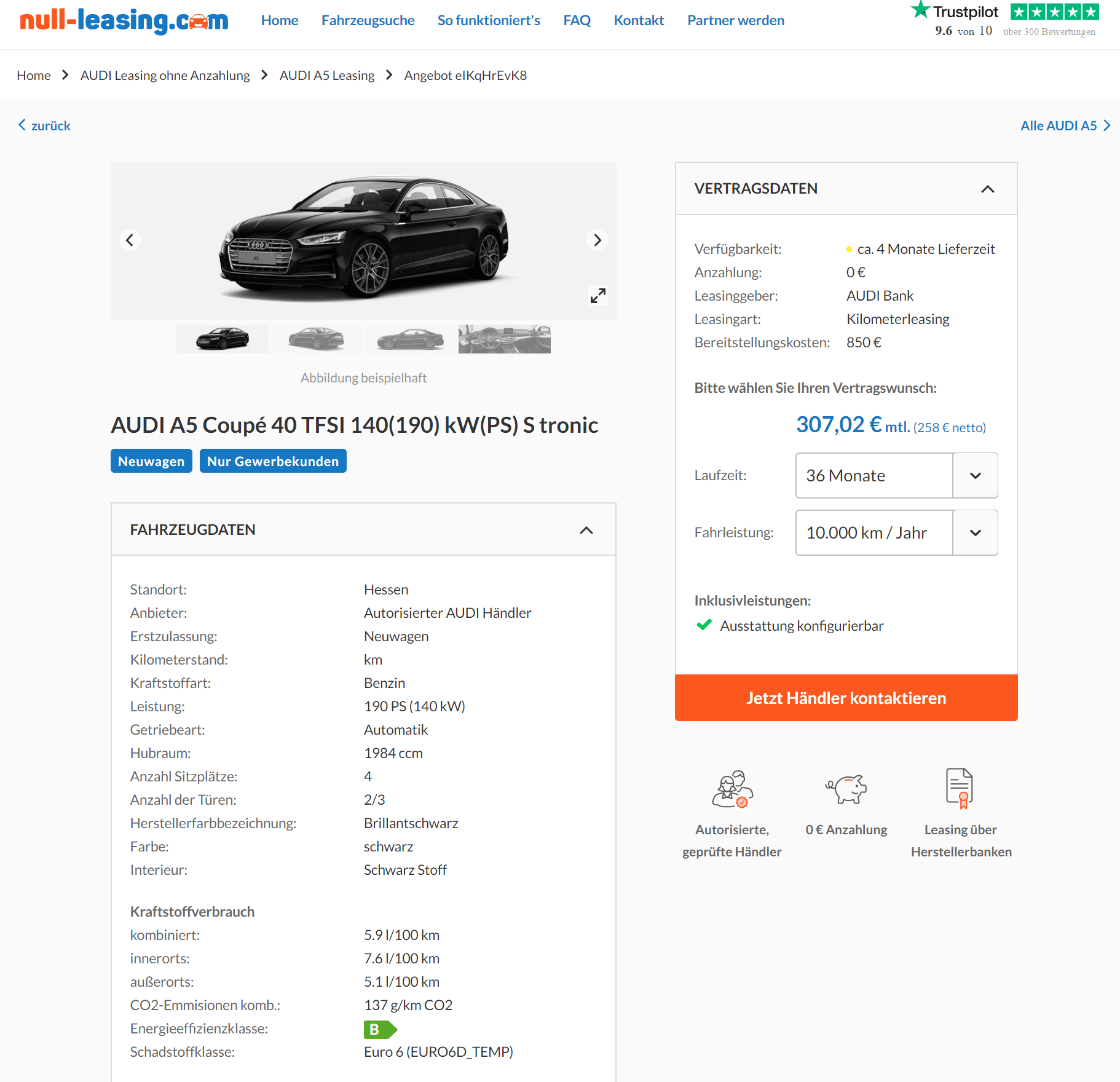The image size is (1120, 1082).
Task: Click the Leasing über Herstellerbanken document icon
Action: pos(960,788)
